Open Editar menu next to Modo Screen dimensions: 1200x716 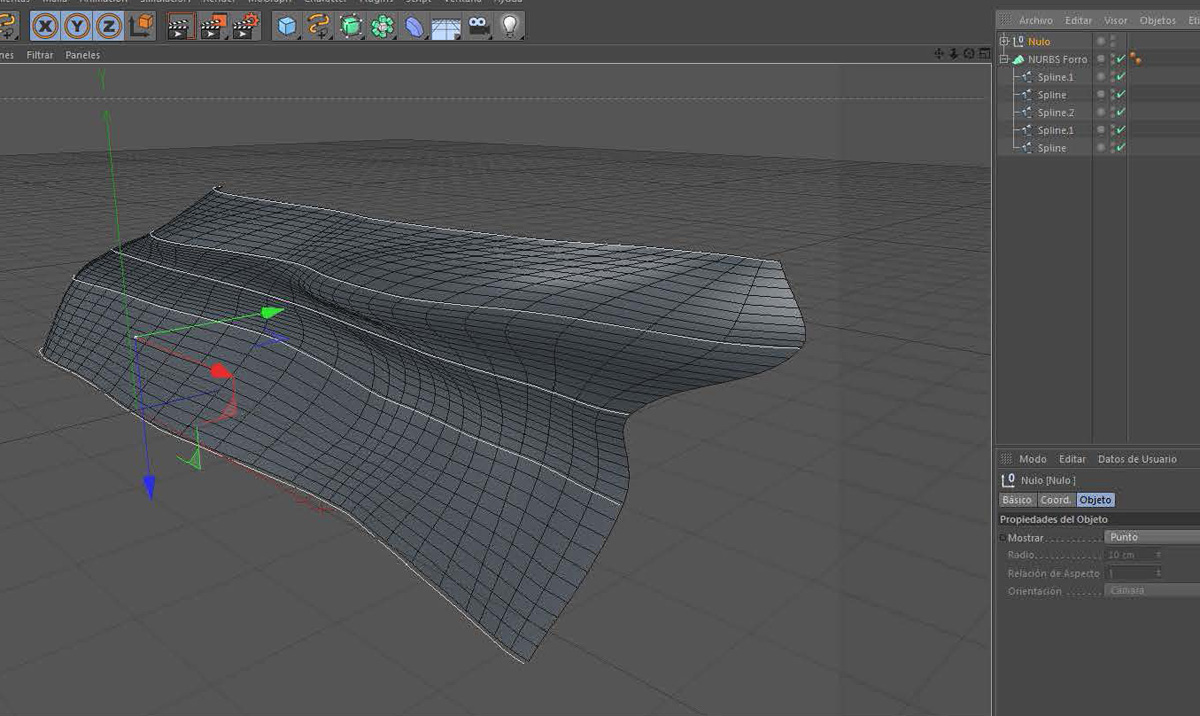coord(1072,459)
